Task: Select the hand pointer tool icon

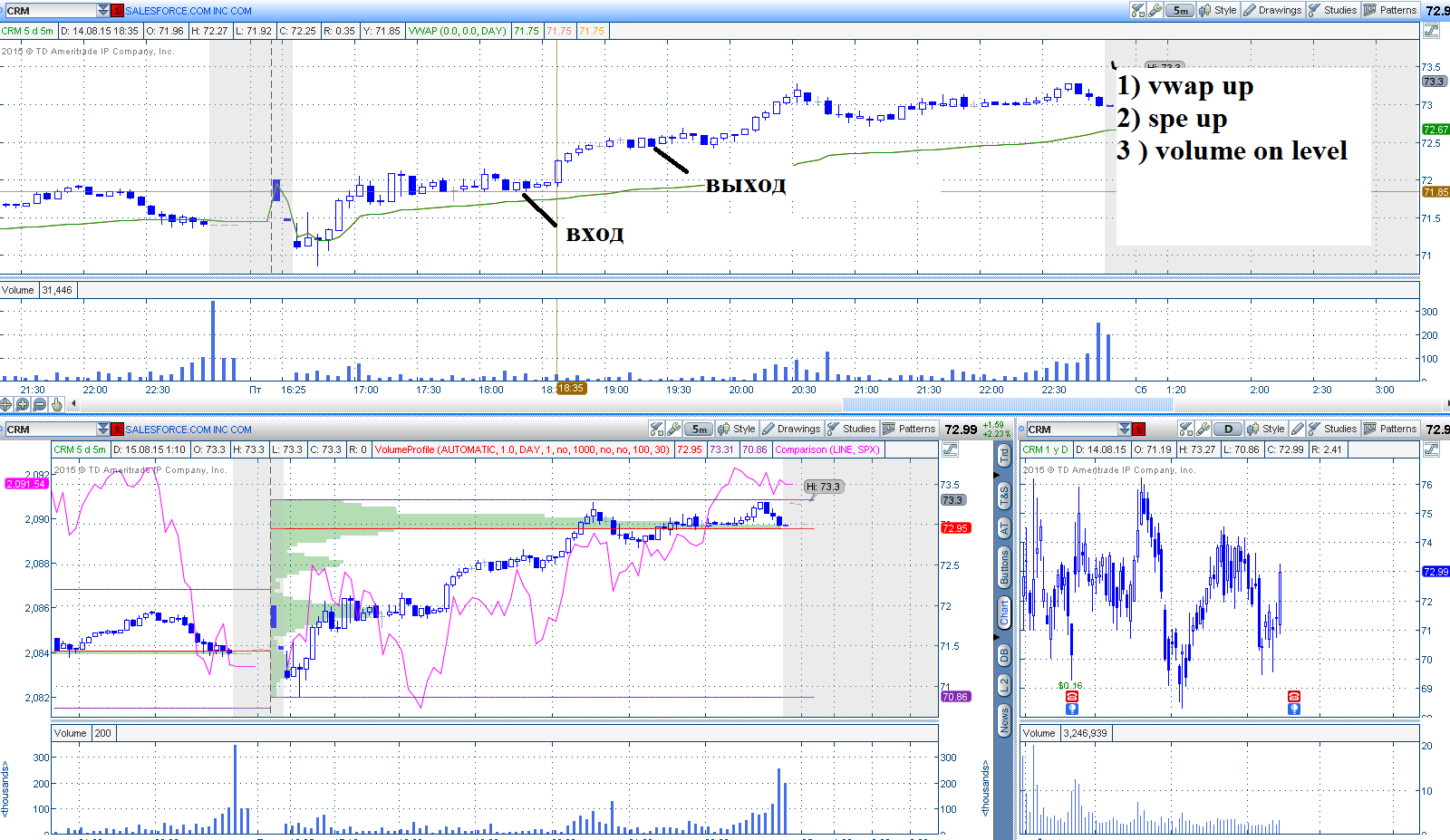Action: point(56,404)
